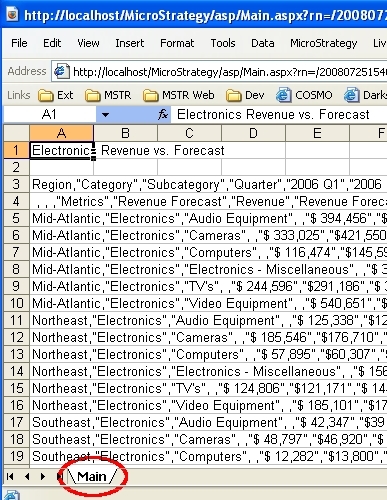Click the Mid-Atlantic Video Equipment row
The width and height of the screenshot is (387, 500).
point(209,303)
